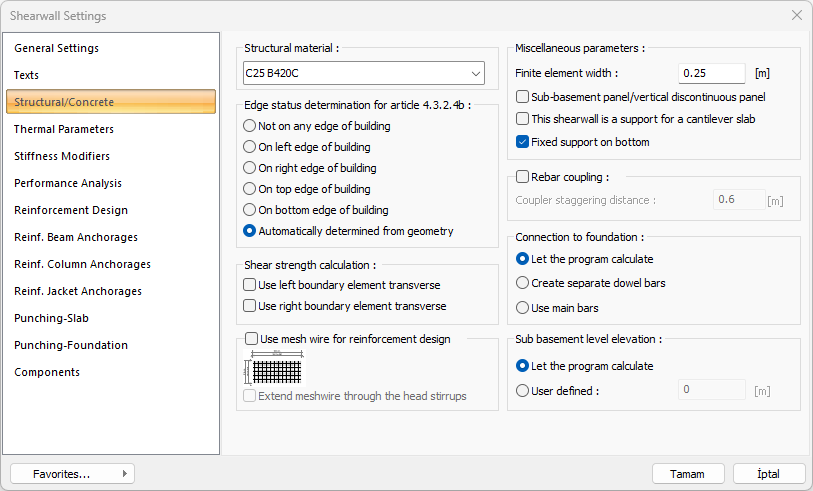
Task: Go to Stiffness Modifiers section
Action: coord(62,156)
